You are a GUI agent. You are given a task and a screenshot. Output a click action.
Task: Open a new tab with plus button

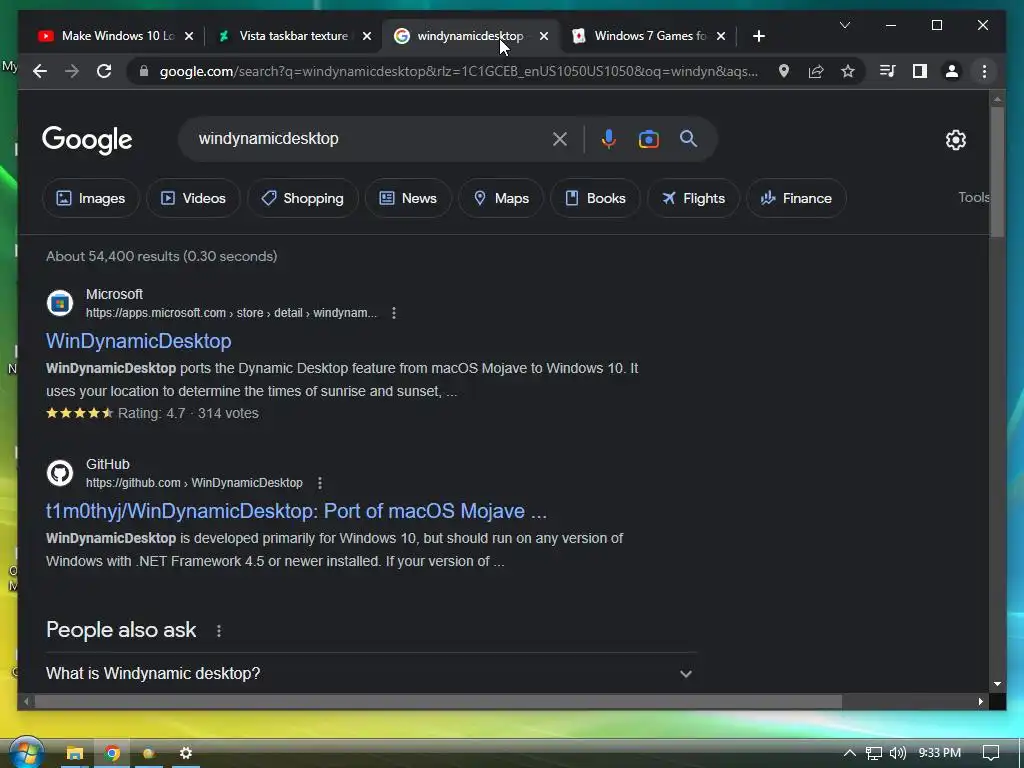(758, 36)
